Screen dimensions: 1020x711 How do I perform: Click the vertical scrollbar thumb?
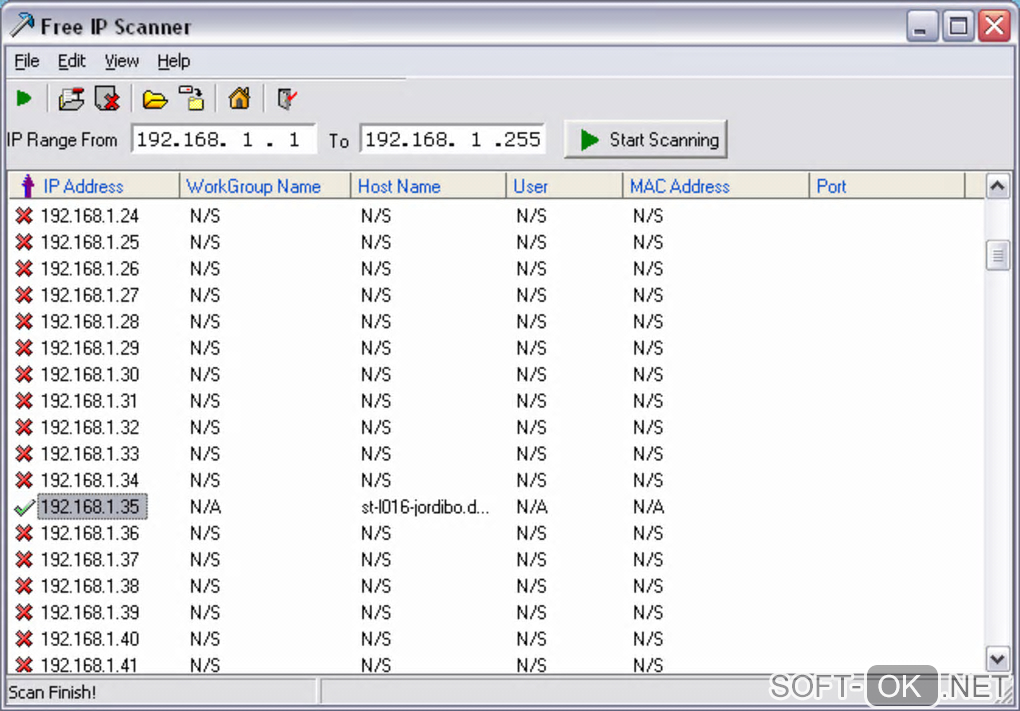tap(997, 256)
